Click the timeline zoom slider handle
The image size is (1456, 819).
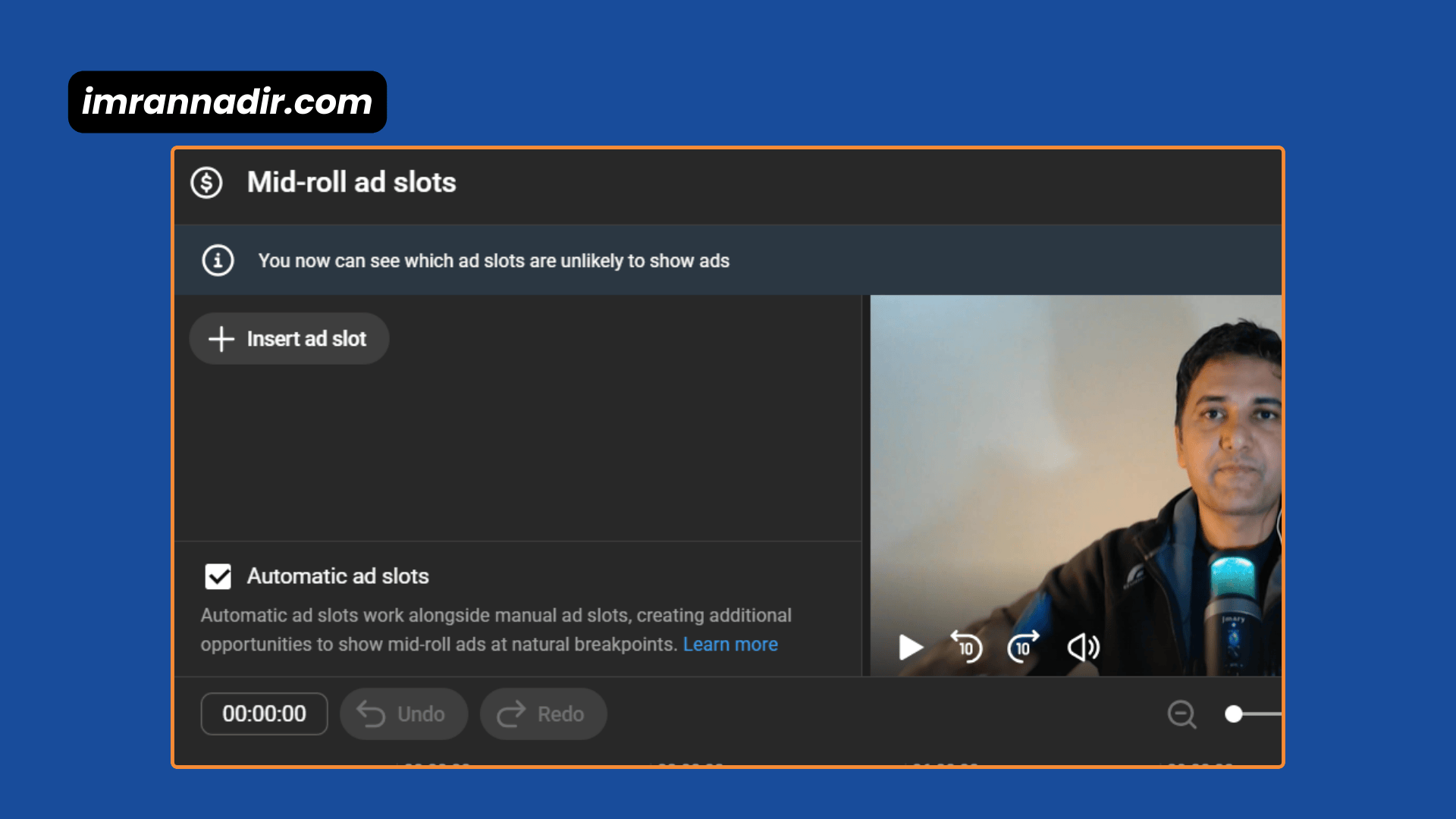1233,714
